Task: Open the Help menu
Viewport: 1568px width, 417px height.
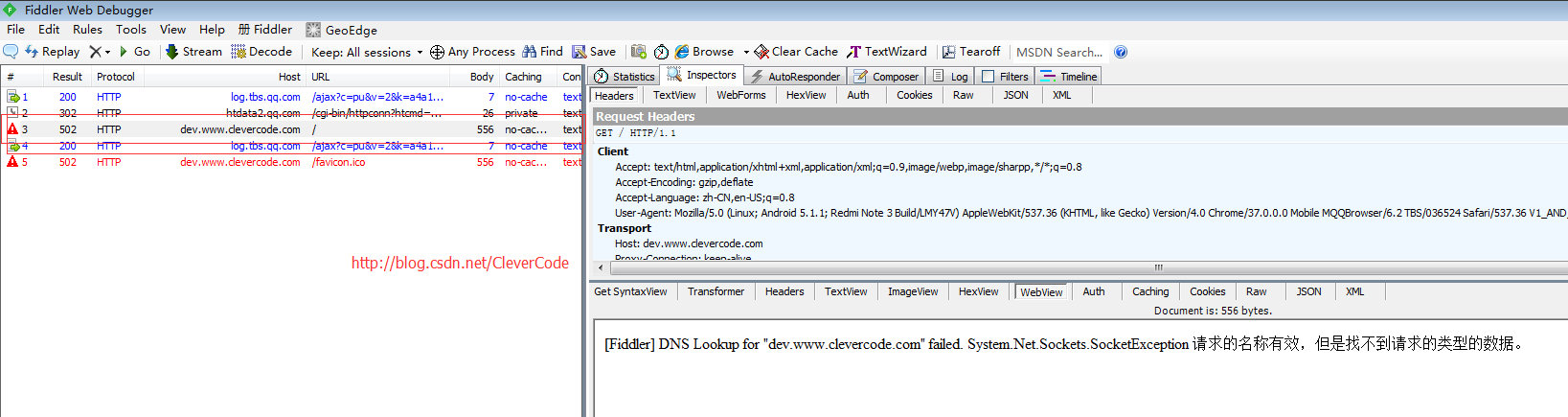Action: [x=212, y=30]
